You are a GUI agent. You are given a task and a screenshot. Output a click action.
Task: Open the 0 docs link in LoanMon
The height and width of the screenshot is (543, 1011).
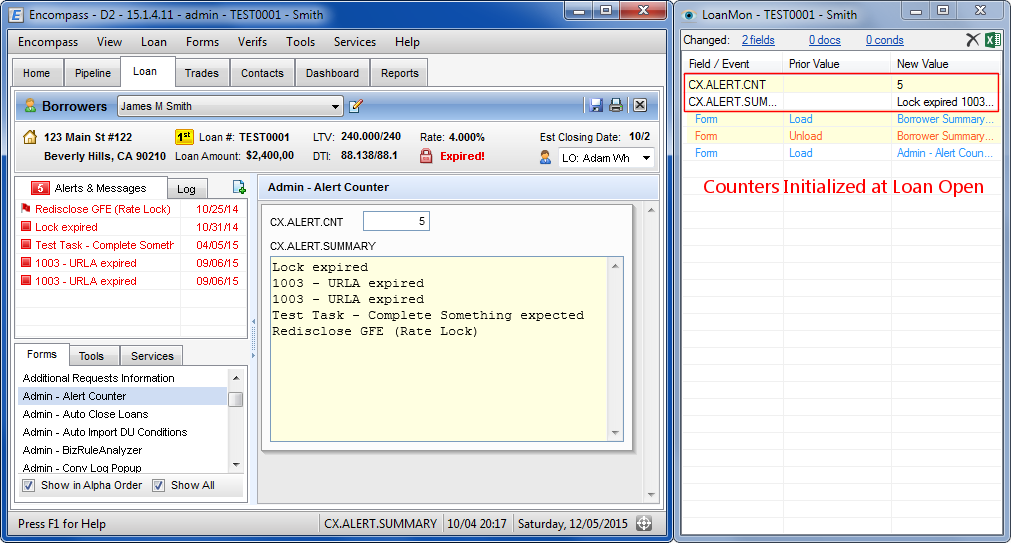click(x=825, y=40)
